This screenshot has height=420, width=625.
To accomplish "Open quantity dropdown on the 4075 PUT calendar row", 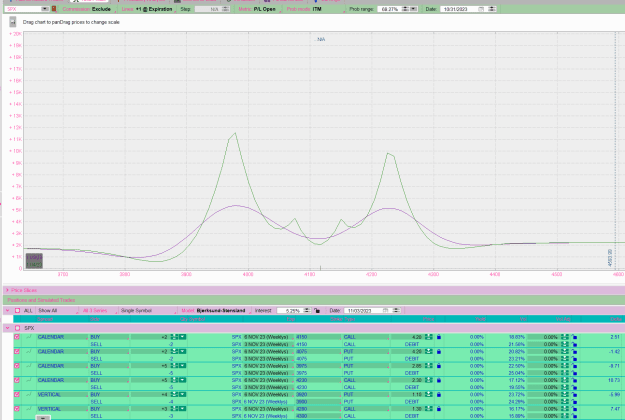I will 182,351.
